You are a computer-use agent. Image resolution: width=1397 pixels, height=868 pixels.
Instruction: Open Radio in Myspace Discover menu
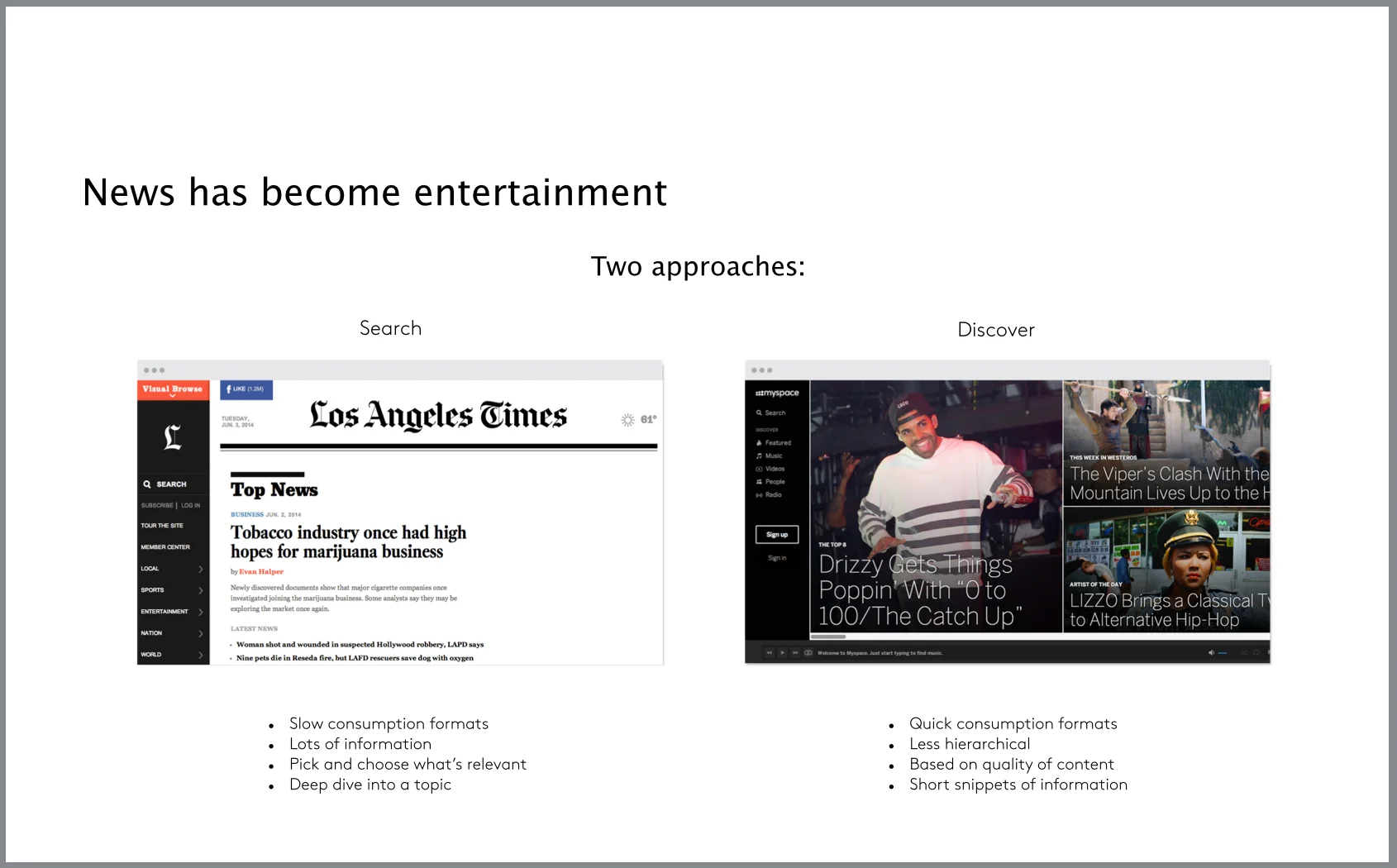point(768,494)
